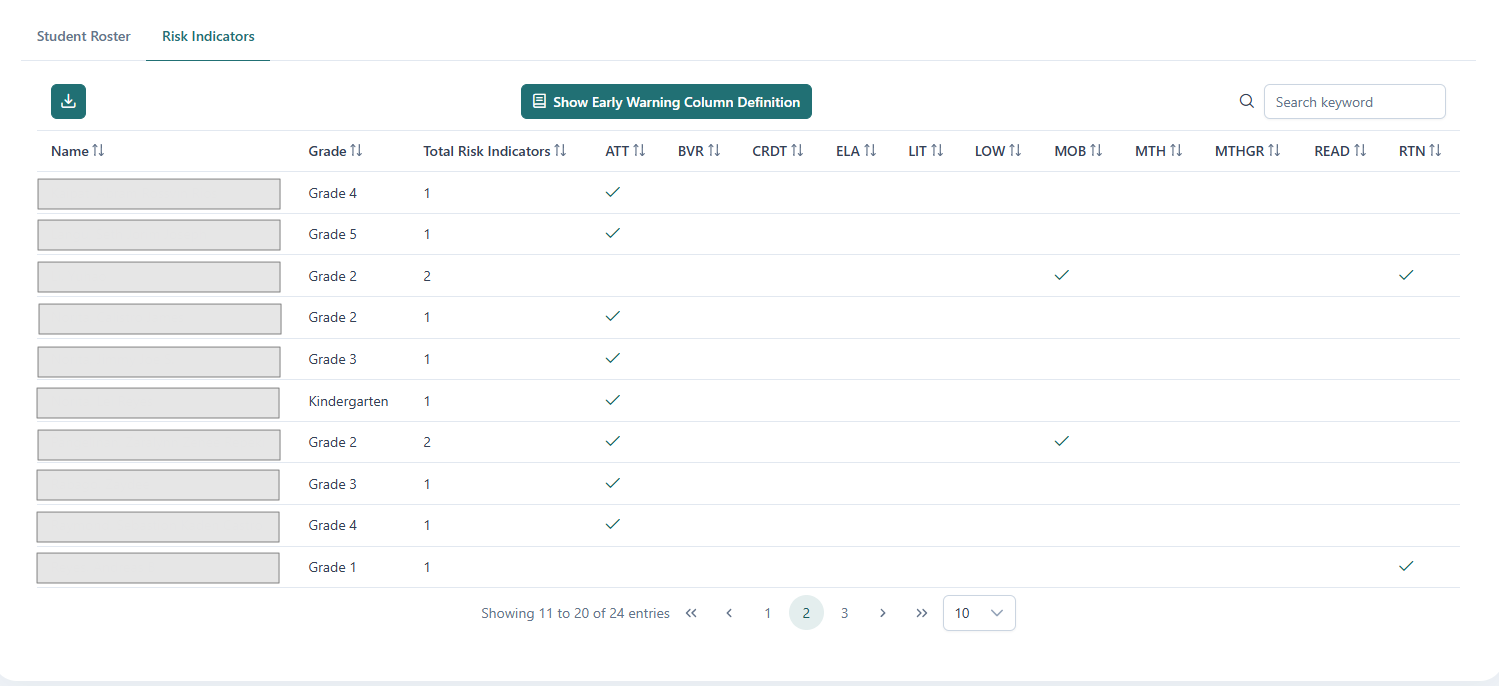This screenshot has height=686, width=1499.
Task: Go to first page of results
Action: pos(691,613)
